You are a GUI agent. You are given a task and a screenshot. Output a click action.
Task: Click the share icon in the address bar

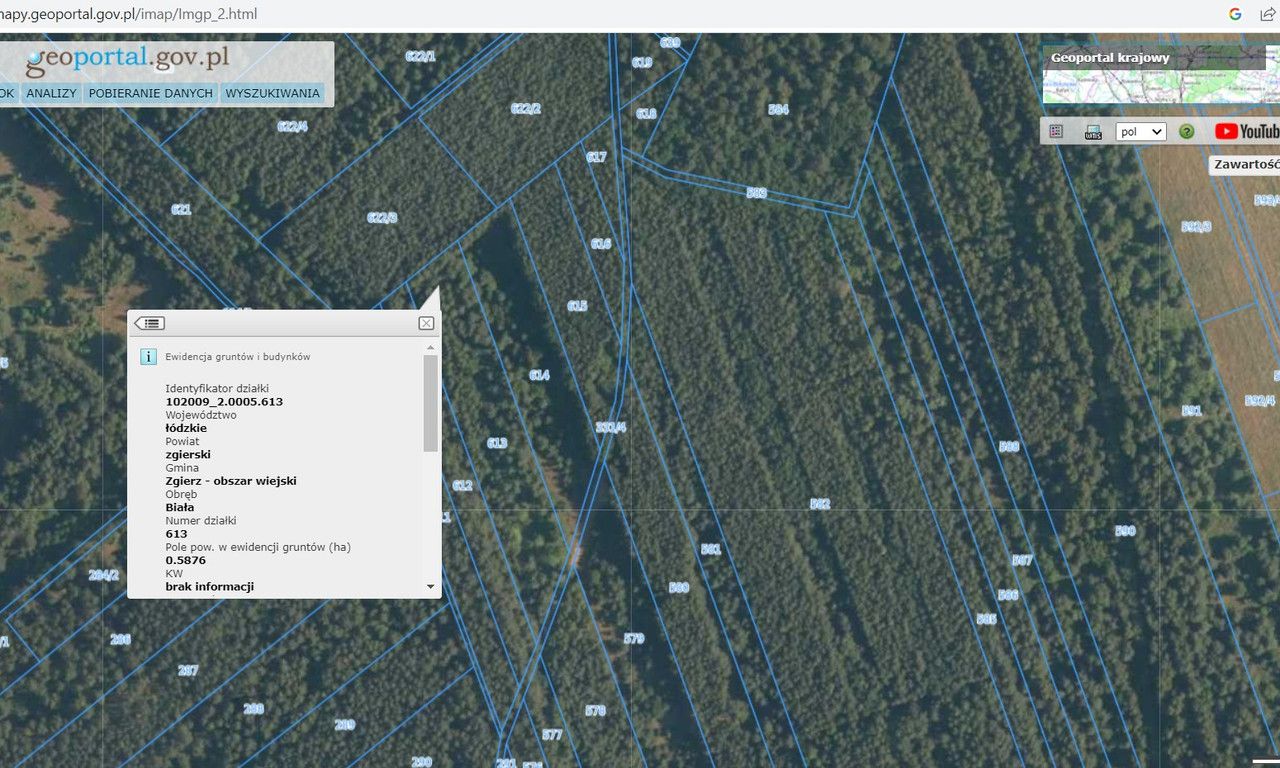coord(1267,14)
